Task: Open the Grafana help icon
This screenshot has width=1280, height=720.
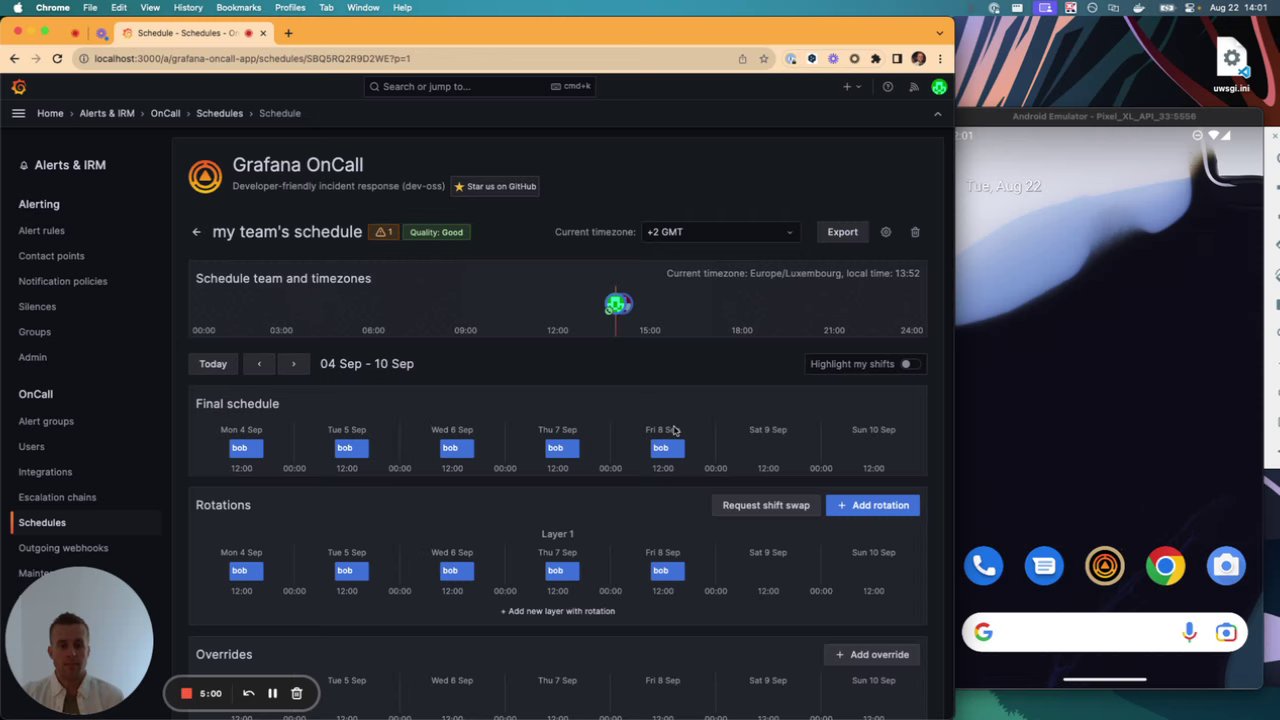Action: (x=887, y=87)
